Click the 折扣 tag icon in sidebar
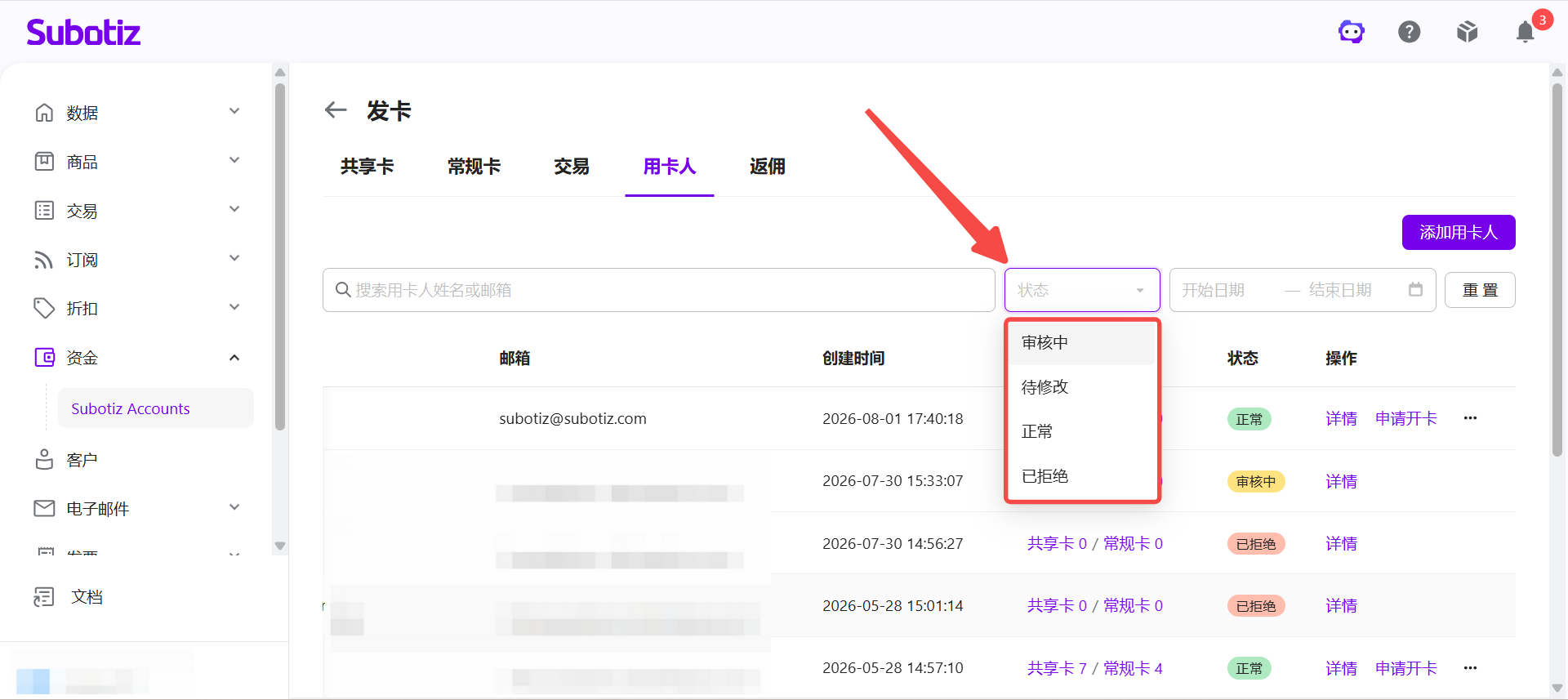The image size is (1568, 700). pyautogui.click(x=44, y=308)
